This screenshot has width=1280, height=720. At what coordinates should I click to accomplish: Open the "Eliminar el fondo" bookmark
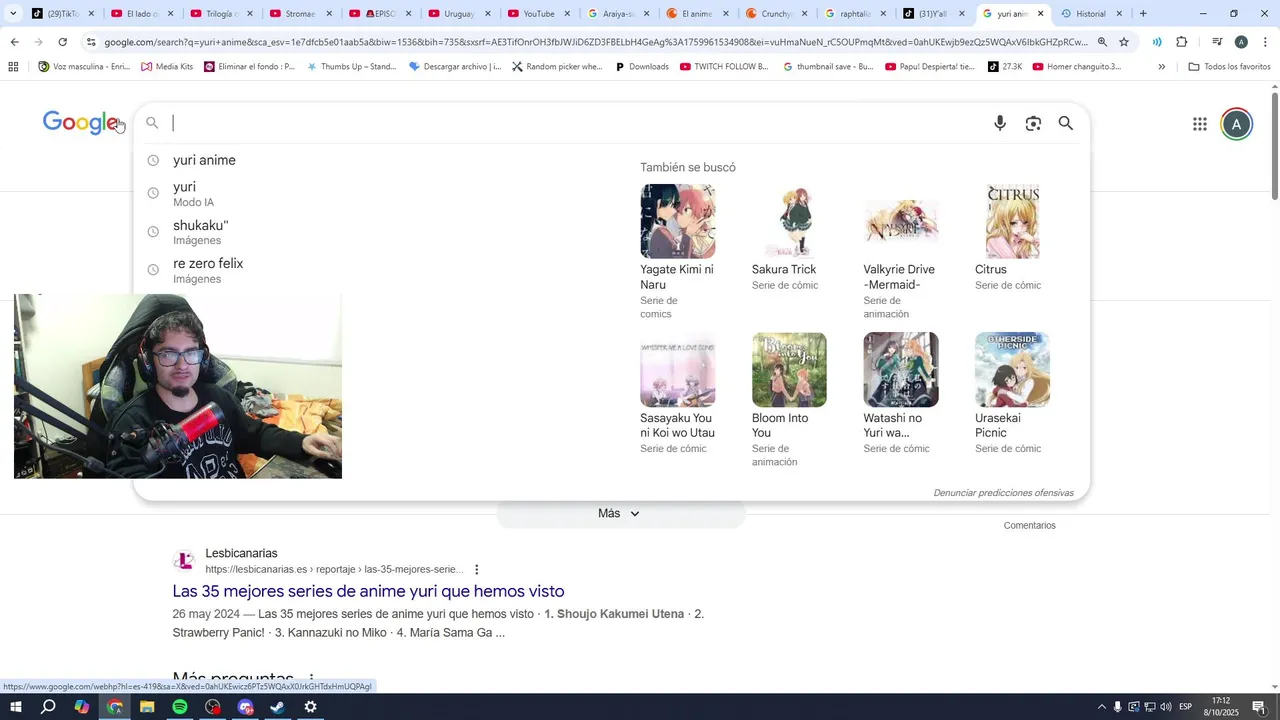click(249, 67)
